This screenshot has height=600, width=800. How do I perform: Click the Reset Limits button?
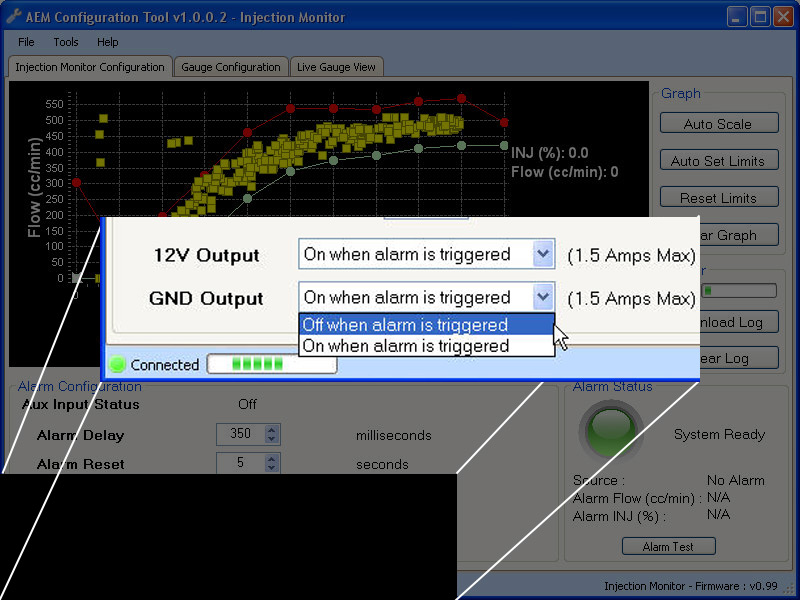pos(719,197)
